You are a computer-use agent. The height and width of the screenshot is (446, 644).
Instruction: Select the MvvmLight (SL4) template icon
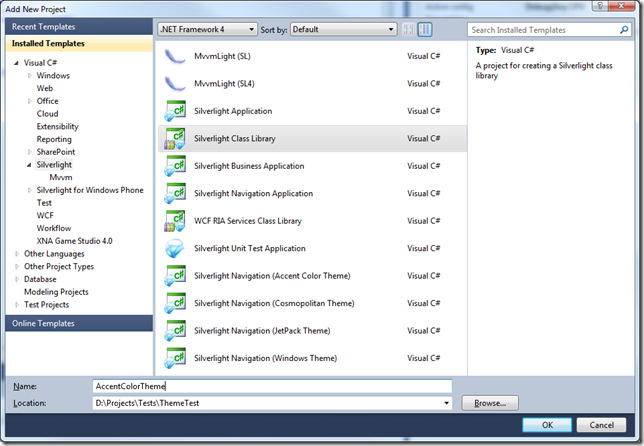pyautogui.click(x=175, y=83)
